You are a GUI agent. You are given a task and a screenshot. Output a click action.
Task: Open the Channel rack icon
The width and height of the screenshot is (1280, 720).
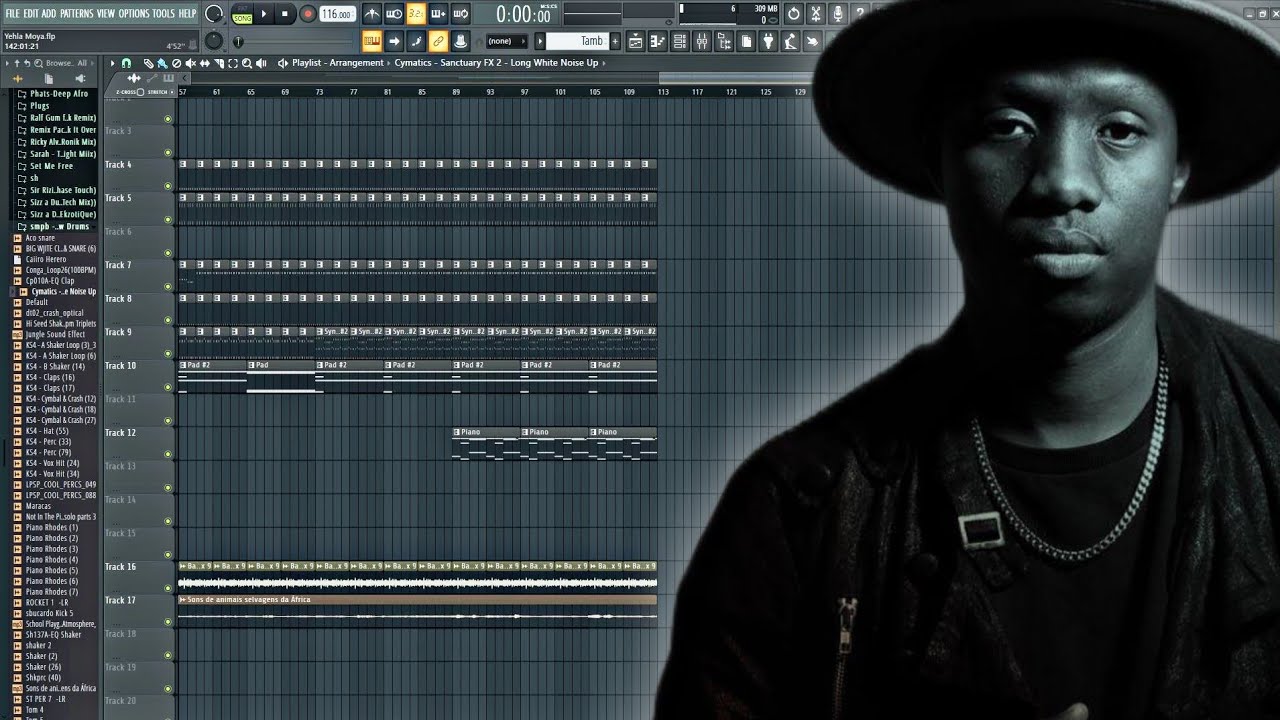coord(680,41)
